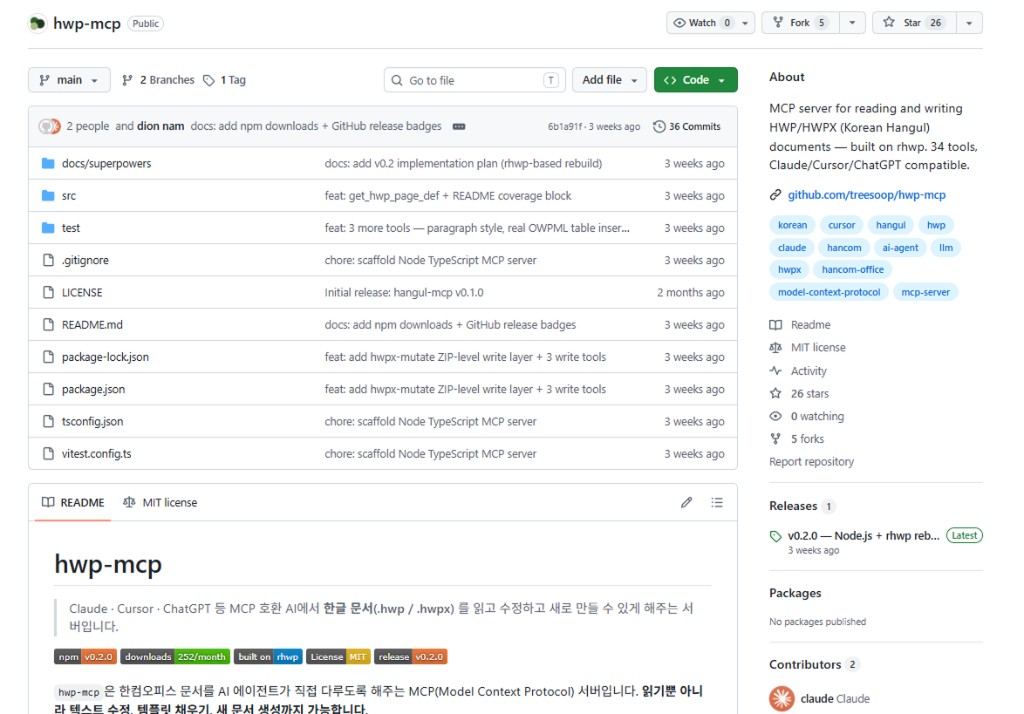This screenshot has width=1024, height=714.
Task: Expand the Fork options arrow
Action: [x=852, y=23]
